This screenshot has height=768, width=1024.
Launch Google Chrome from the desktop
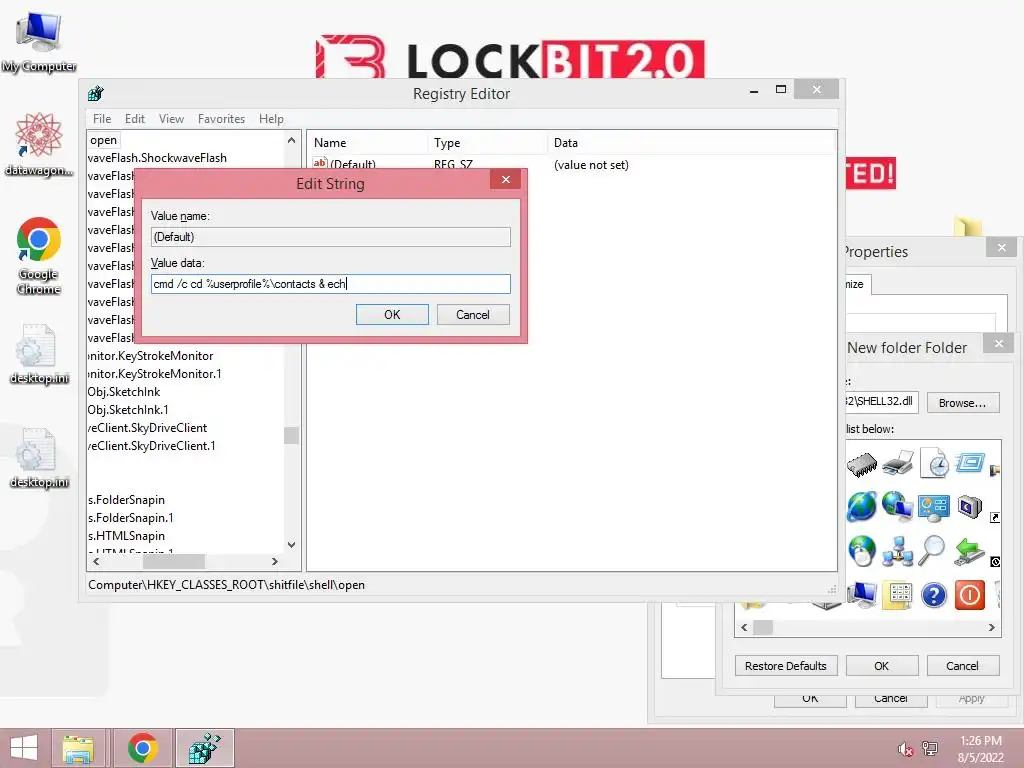coord(39,255)
